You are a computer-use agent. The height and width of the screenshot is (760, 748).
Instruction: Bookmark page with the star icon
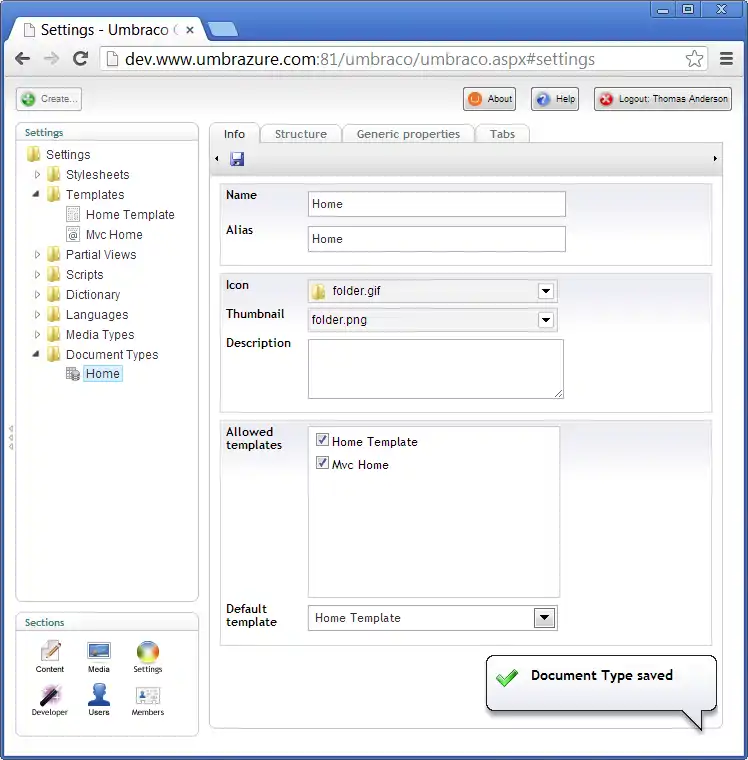tap(694, 59)
